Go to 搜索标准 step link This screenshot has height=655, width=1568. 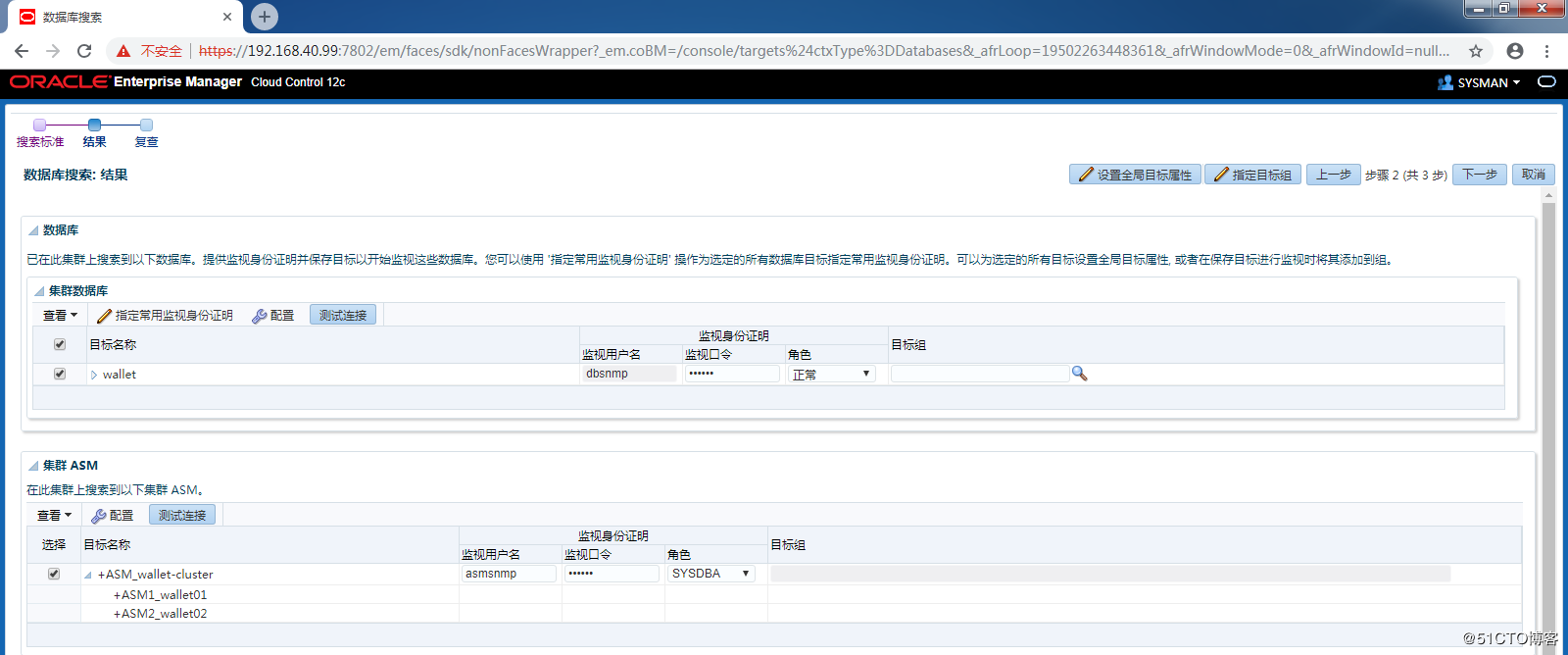(40, 142)
